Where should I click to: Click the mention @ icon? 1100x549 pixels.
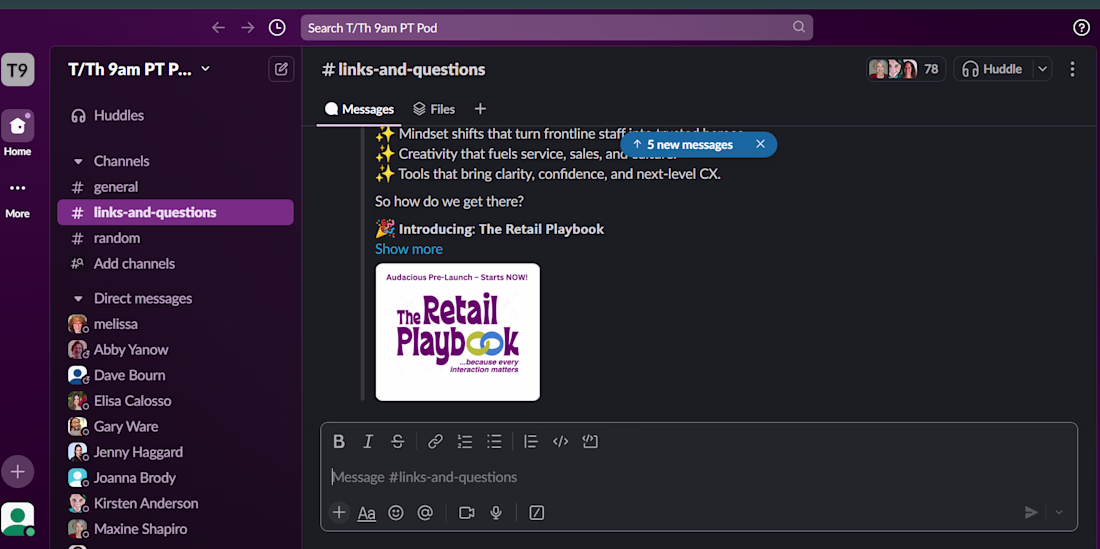click(424, 513)
